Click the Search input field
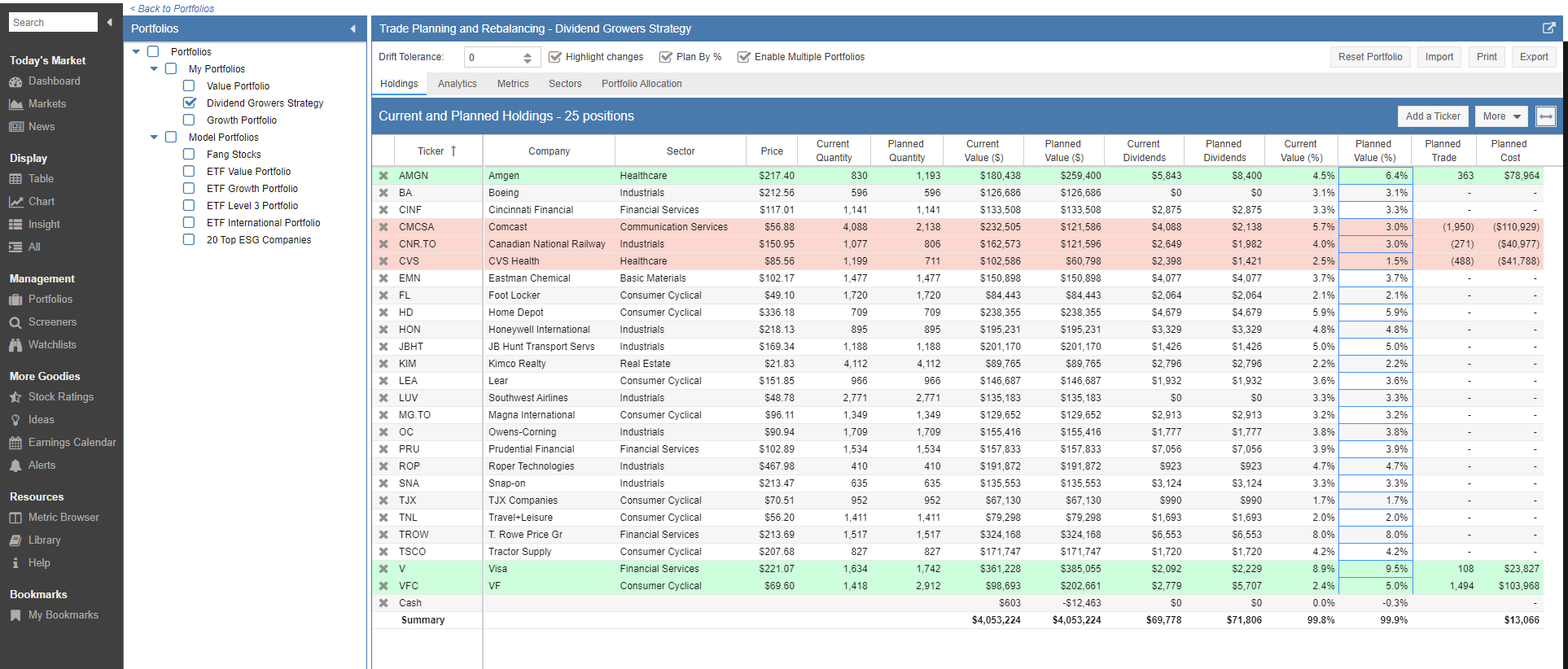The width and height of the screenshot is (1568, 669). (53, 22)
